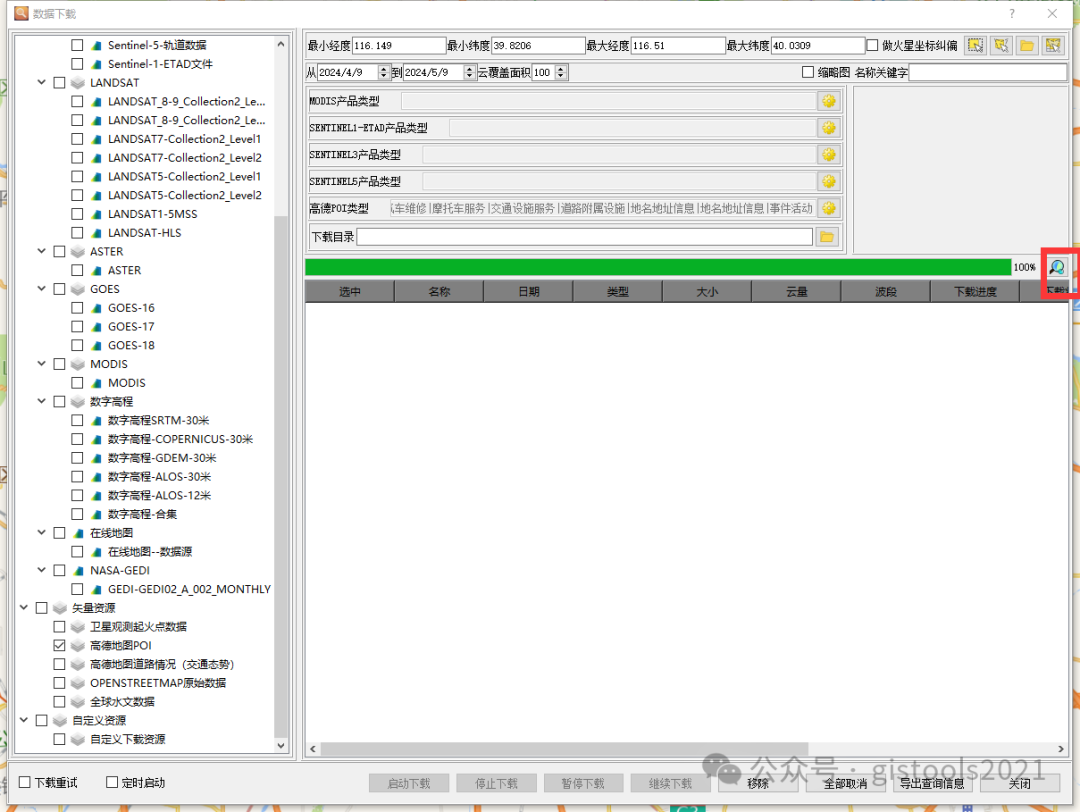Click layer icon beside 全球水文数据
Screen dimensions: 1080x812
pos(78,702)
